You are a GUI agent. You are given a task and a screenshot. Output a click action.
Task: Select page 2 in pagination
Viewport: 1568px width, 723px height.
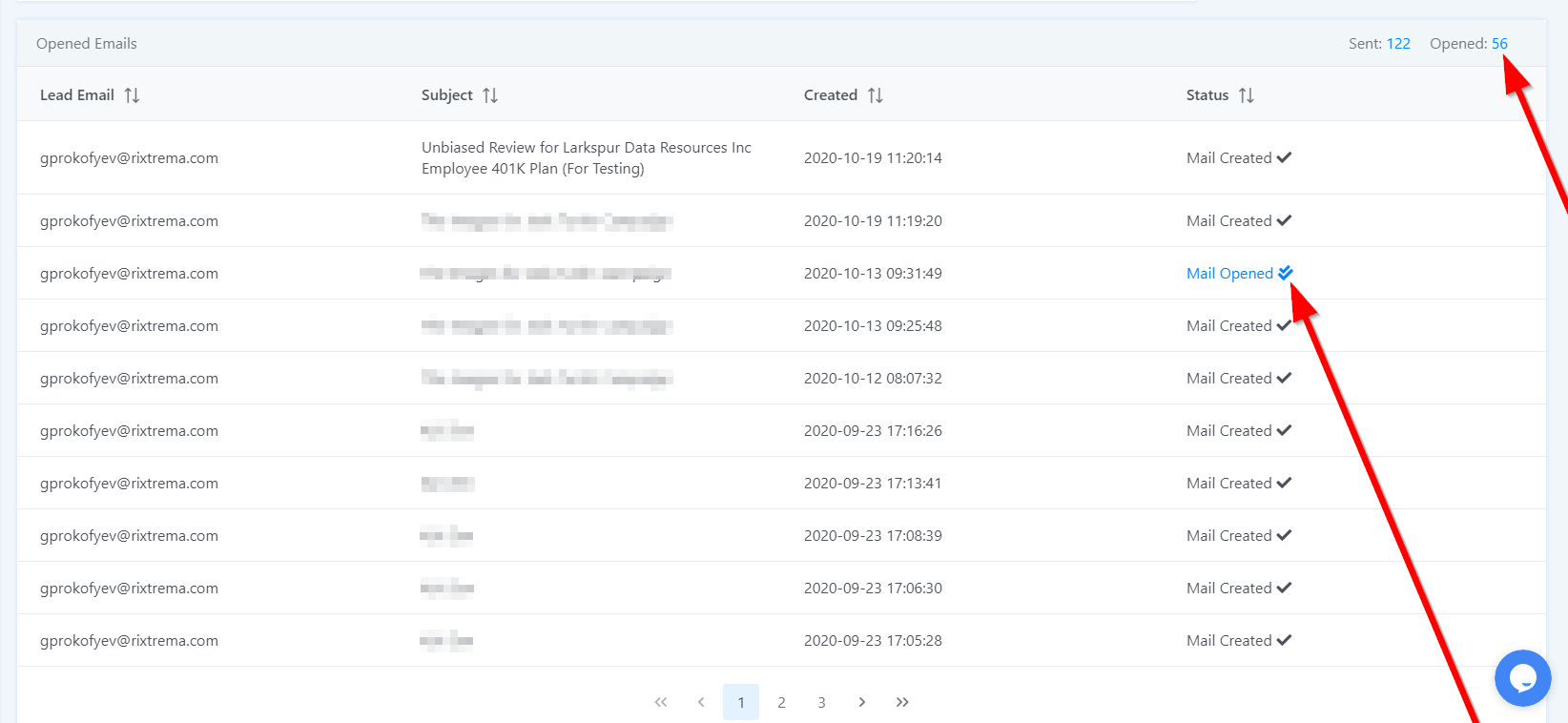781,702
